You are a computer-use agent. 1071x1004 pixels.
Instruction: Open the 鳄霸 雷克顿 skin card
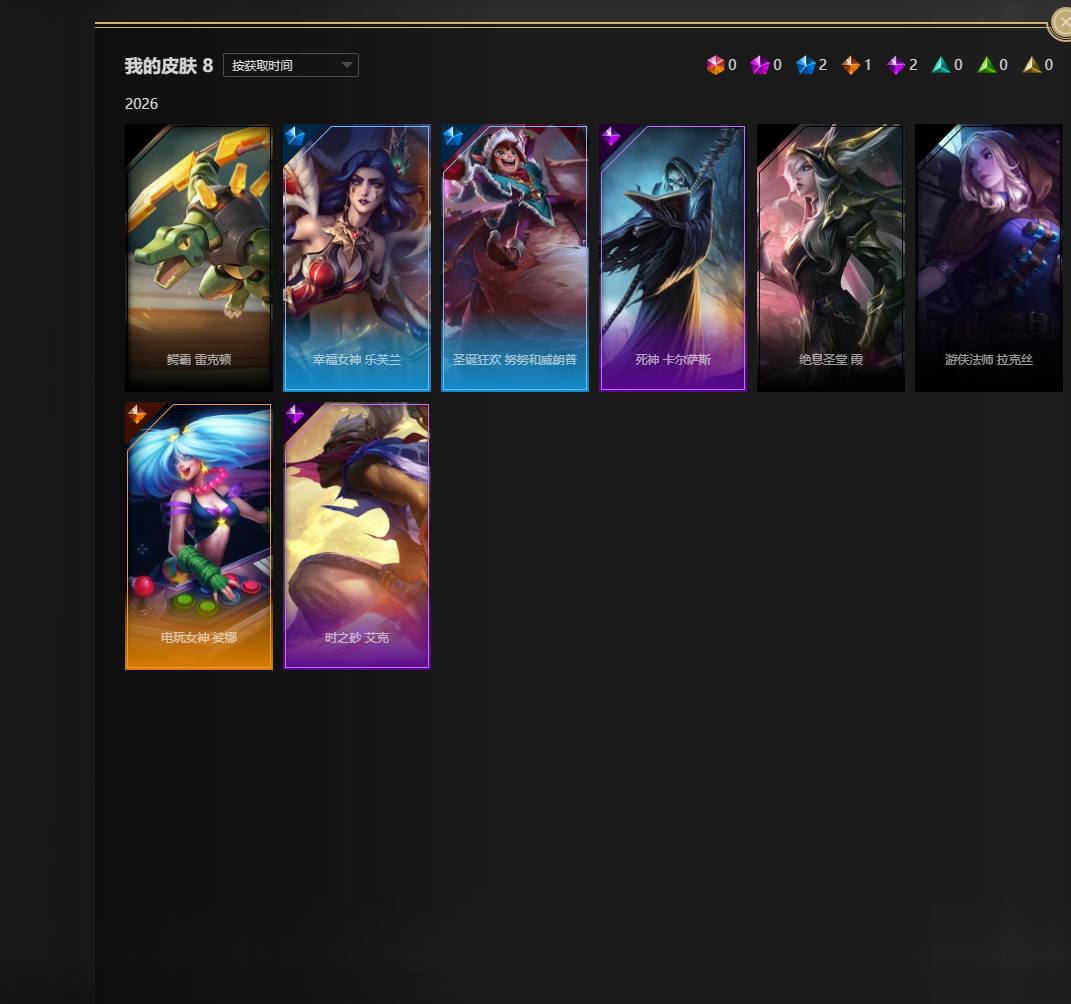tap(199, 257)
